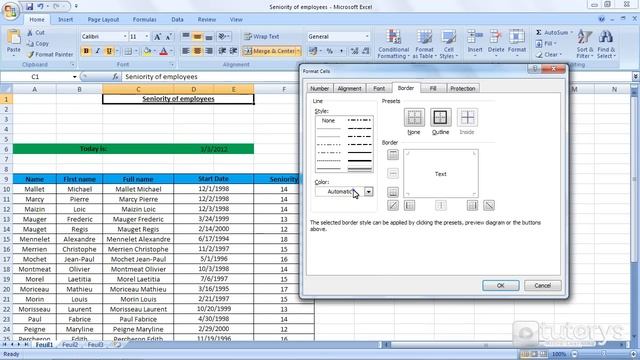Select column A header

pyautogui.click(x=34, y=89)
